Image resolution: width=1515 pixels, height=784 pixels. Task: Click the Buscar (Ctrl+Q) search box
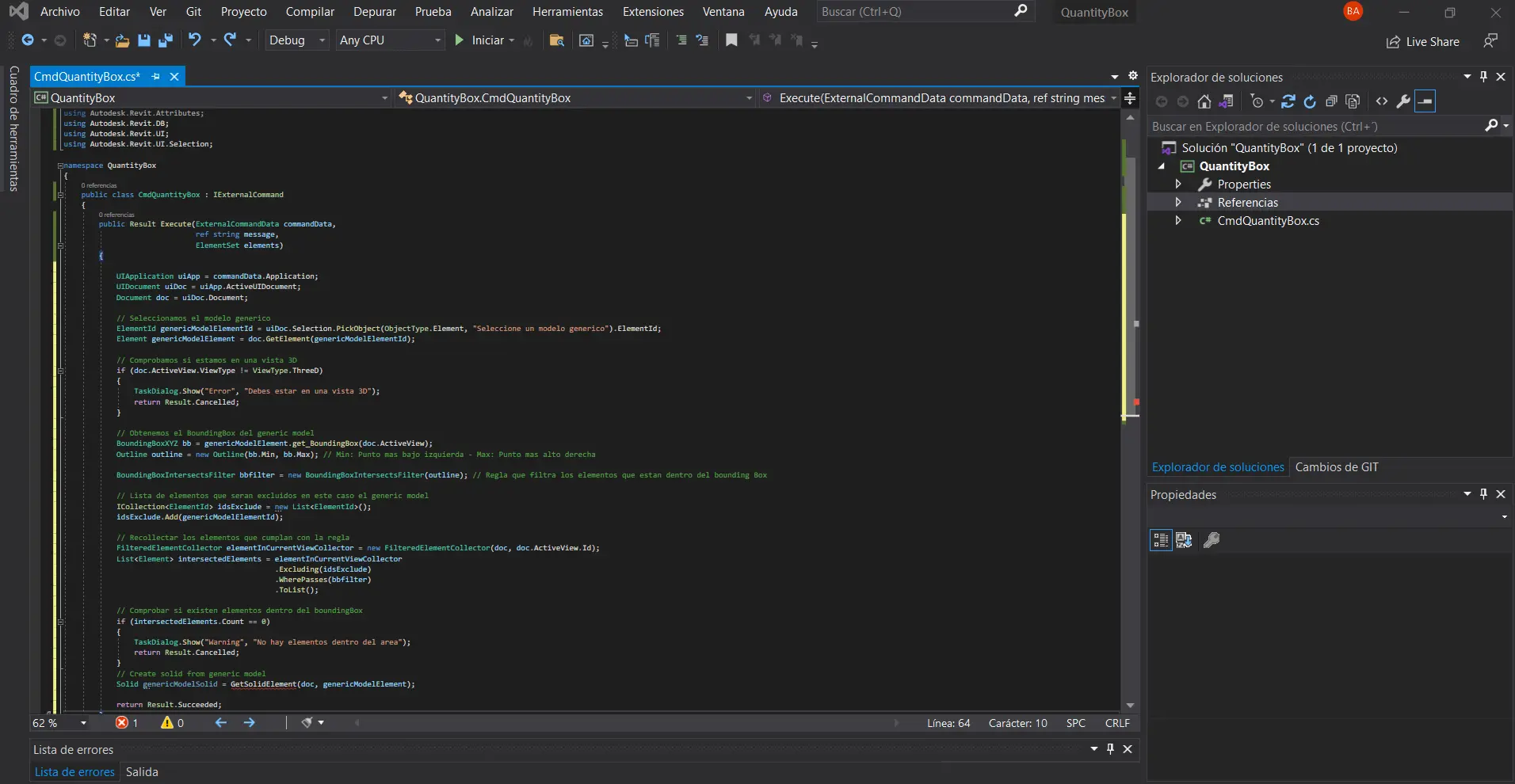tap(925, 12)
